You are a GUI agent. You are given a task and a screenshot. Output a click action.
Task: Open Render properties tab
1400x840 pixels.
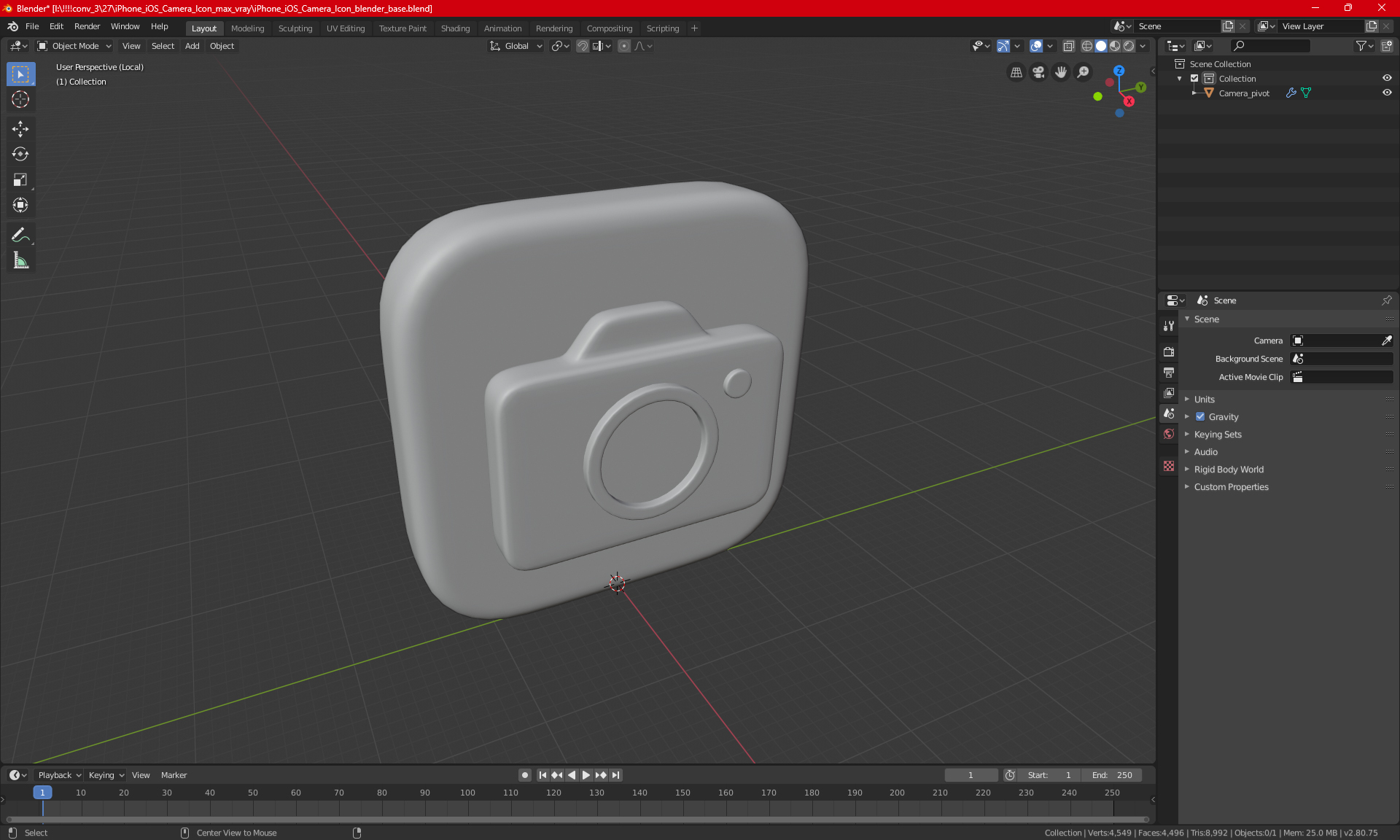pyautogui.click(x=1169, y=351)
